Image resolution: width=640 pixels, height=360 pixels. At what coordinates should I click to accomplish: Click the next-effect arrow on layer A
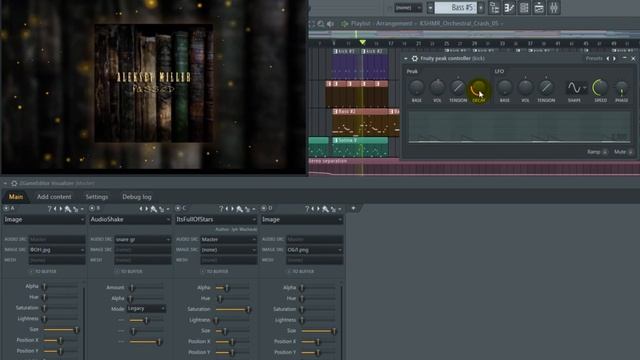[x=61, y=209]
